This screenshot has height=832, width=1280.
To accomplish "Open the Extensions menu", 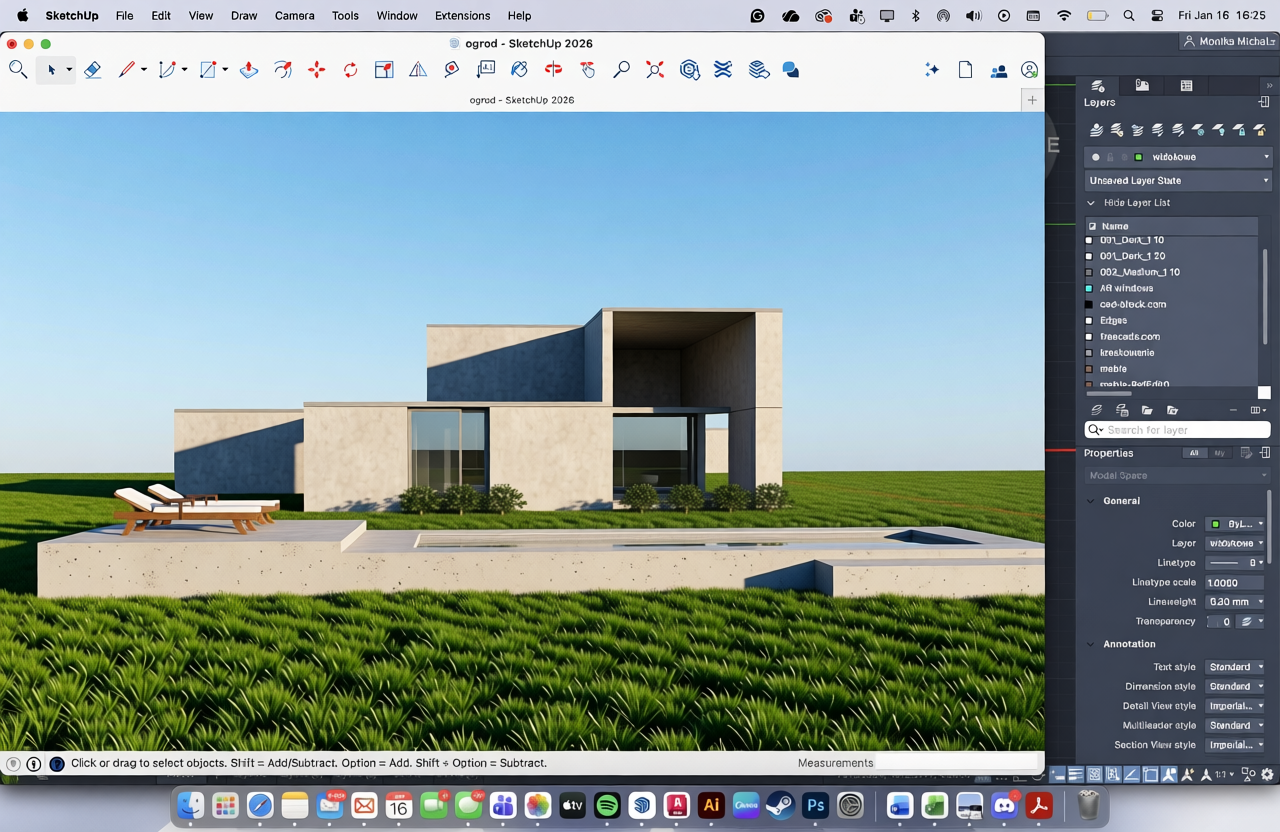I will (x=462, y=16).
